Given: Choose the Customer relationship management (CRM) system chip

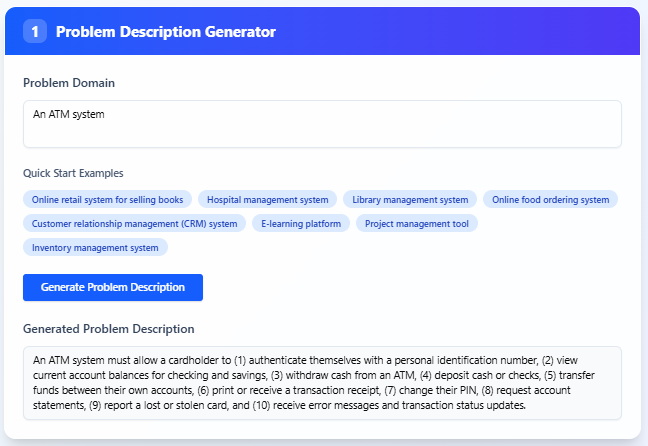Looking at the screenshot, I should point(134,223).
